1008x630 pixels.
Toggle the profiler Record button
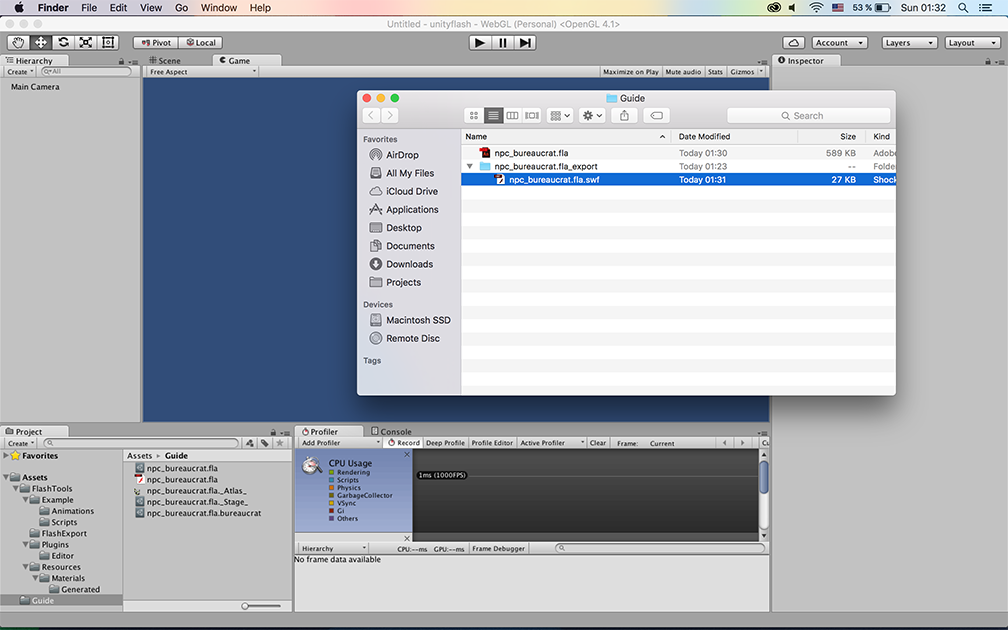[x=404, y=443]
